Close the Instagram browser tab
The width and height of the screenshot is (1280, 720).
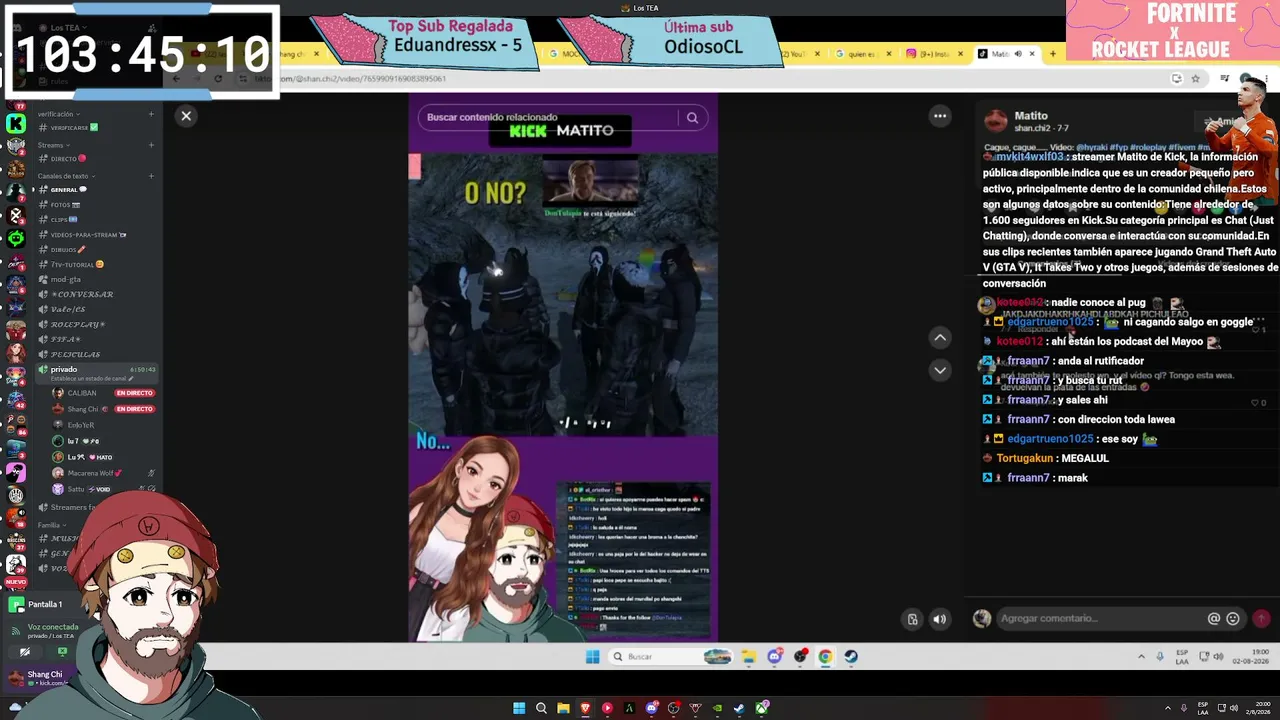click(960, 54)
